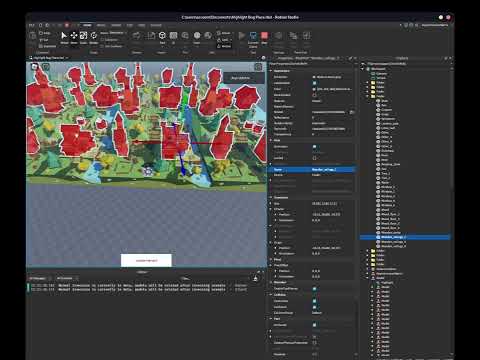The width and height of the screenshot is (480, 360).
Task: Open the Color swatch in Properties
Action: [x=314, y=89]
